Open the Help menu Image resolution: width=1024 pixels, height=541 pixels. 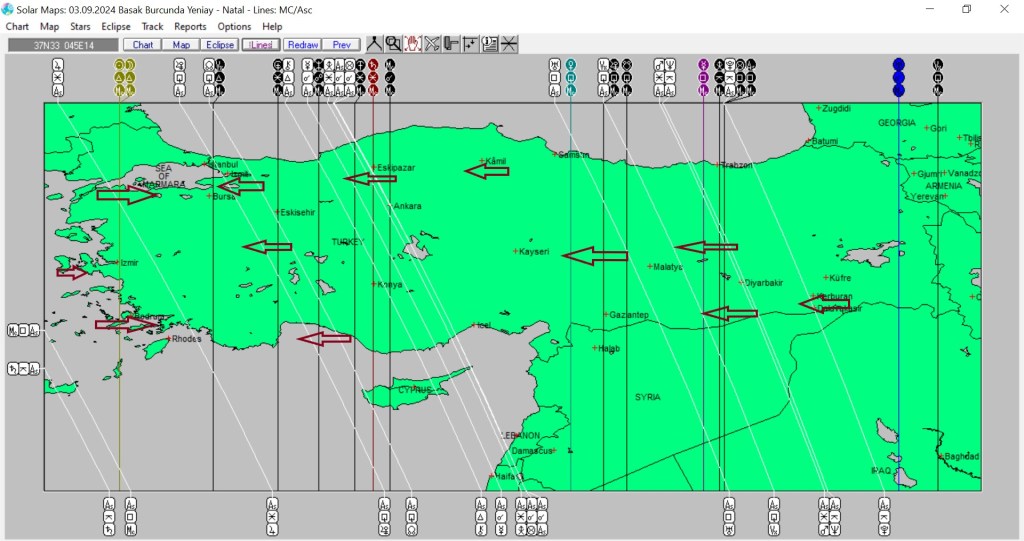(x=272, y=27)
